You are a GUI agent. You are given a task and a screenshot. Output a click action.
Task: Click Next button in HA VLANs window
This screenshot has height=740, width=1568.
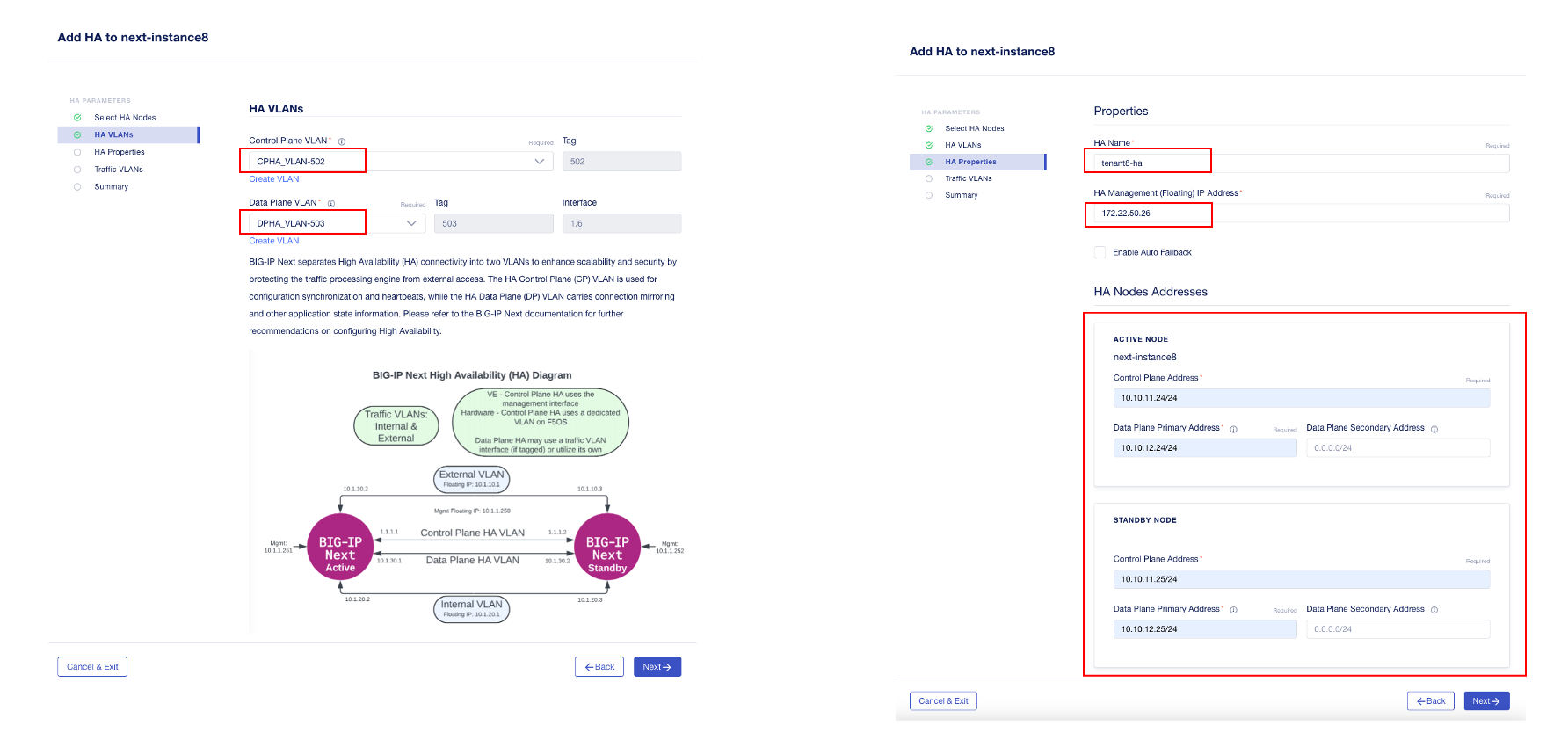[657, 667]
